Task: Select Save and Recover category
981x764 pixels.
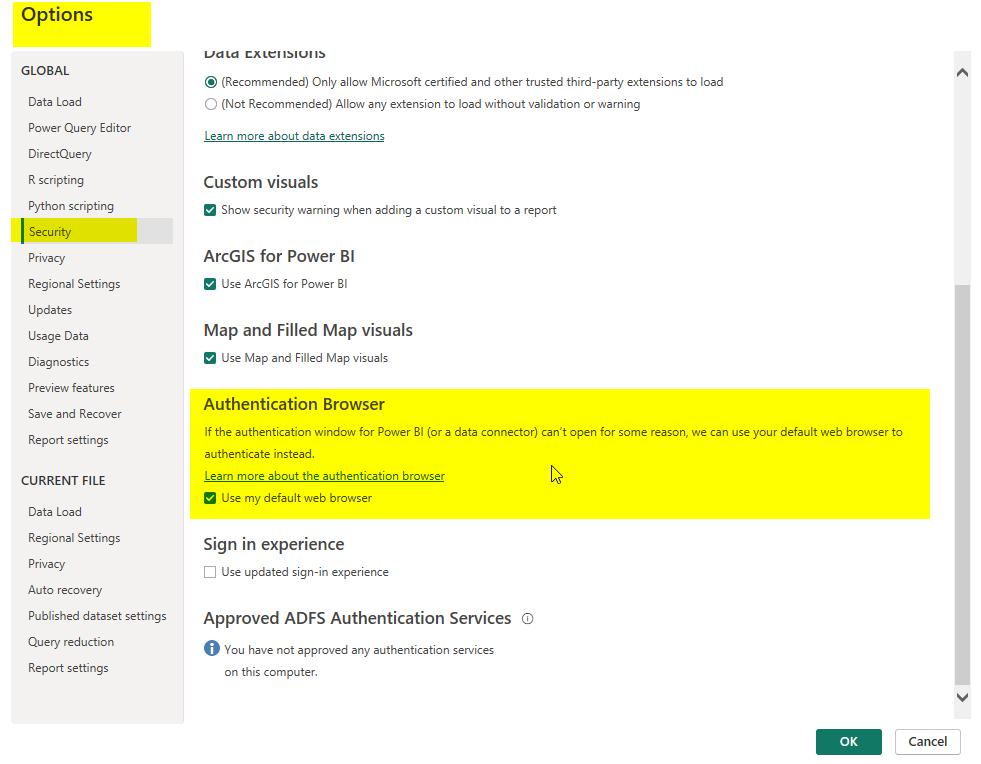Action: 74,414
